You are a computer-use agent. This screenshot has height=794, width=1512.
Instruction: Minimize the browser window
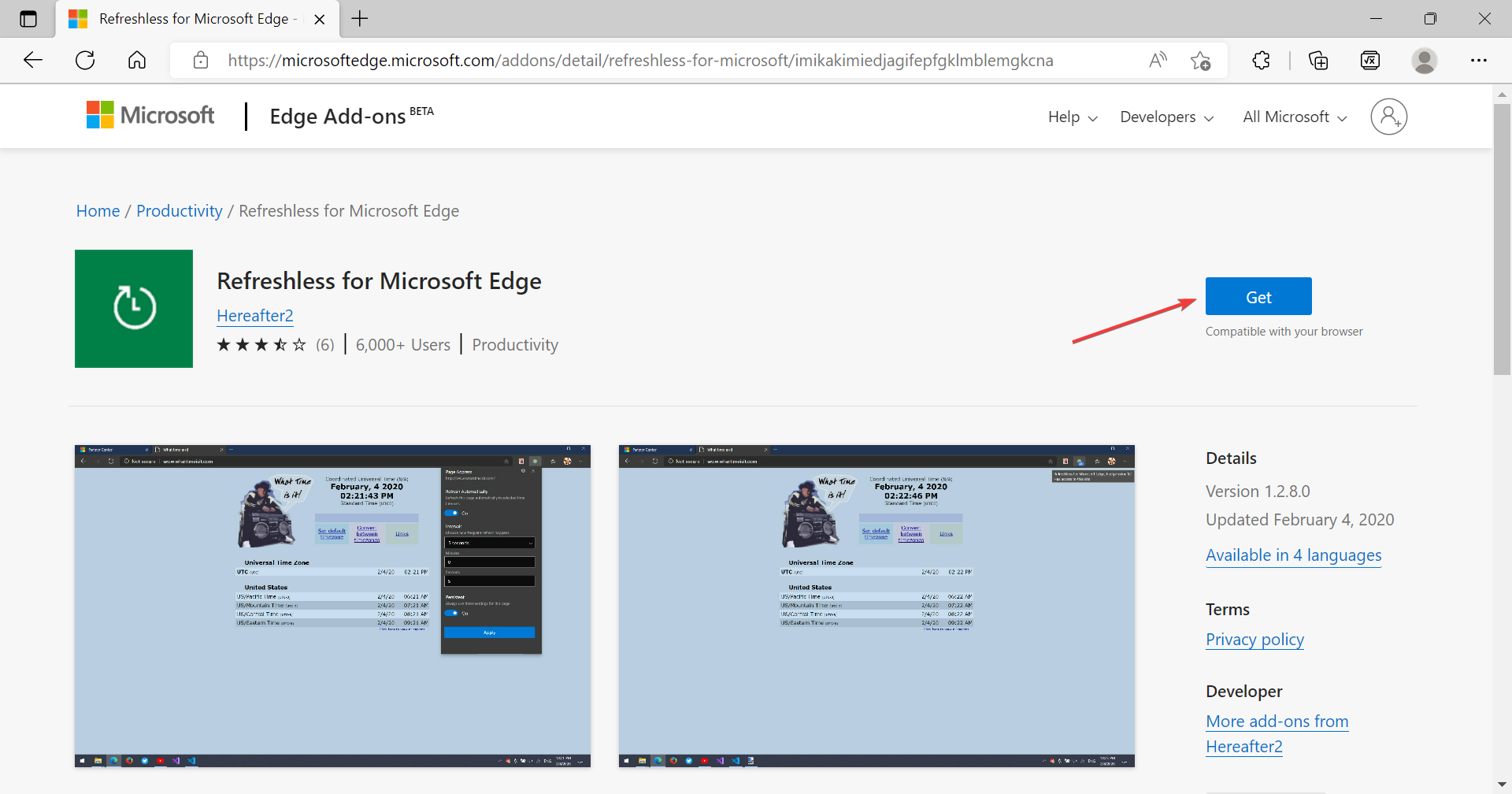click(1377, 19)
